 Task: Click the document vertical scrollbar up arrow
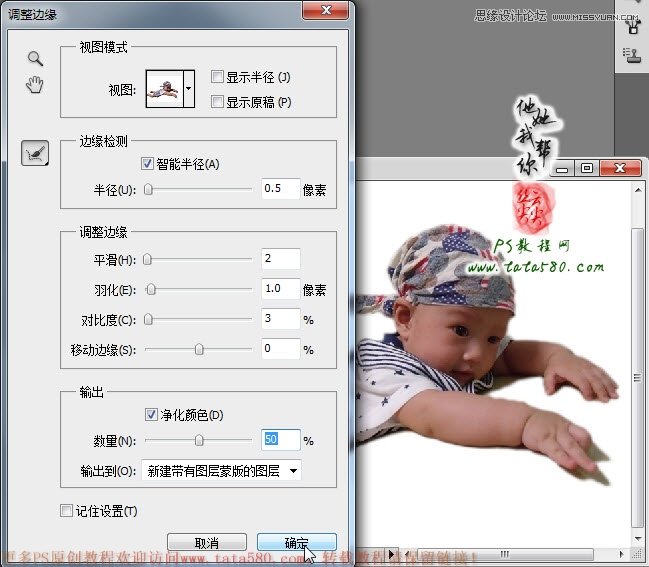(637, 190)
